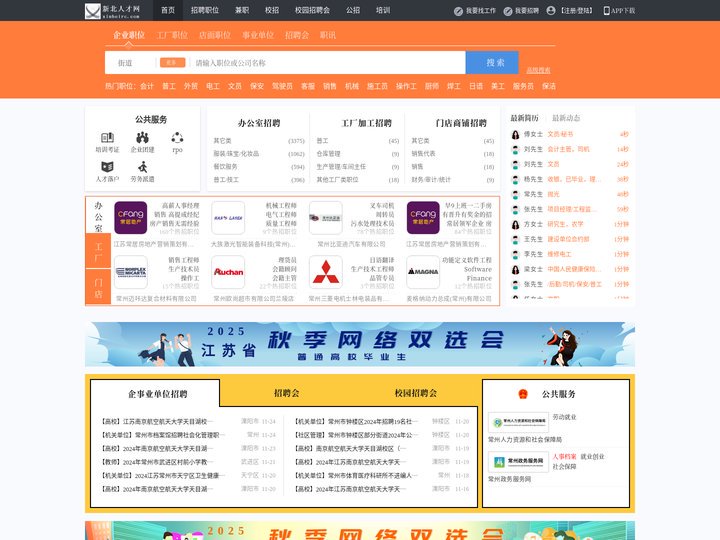Click hot job keyword 会计
Image resolution: width=720 pixels, height=540 pixels.
[x=147, y=86]
